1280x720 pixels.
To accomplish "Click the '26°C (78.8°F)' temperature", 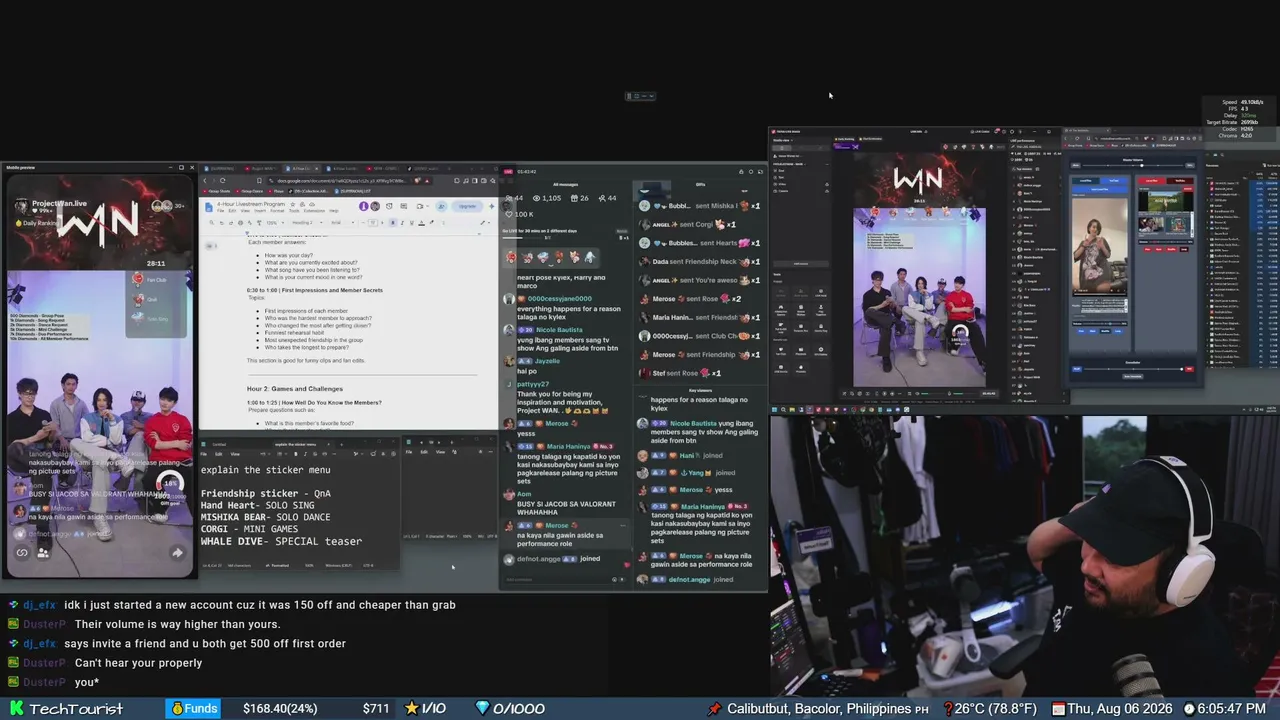I will (996, 709).
